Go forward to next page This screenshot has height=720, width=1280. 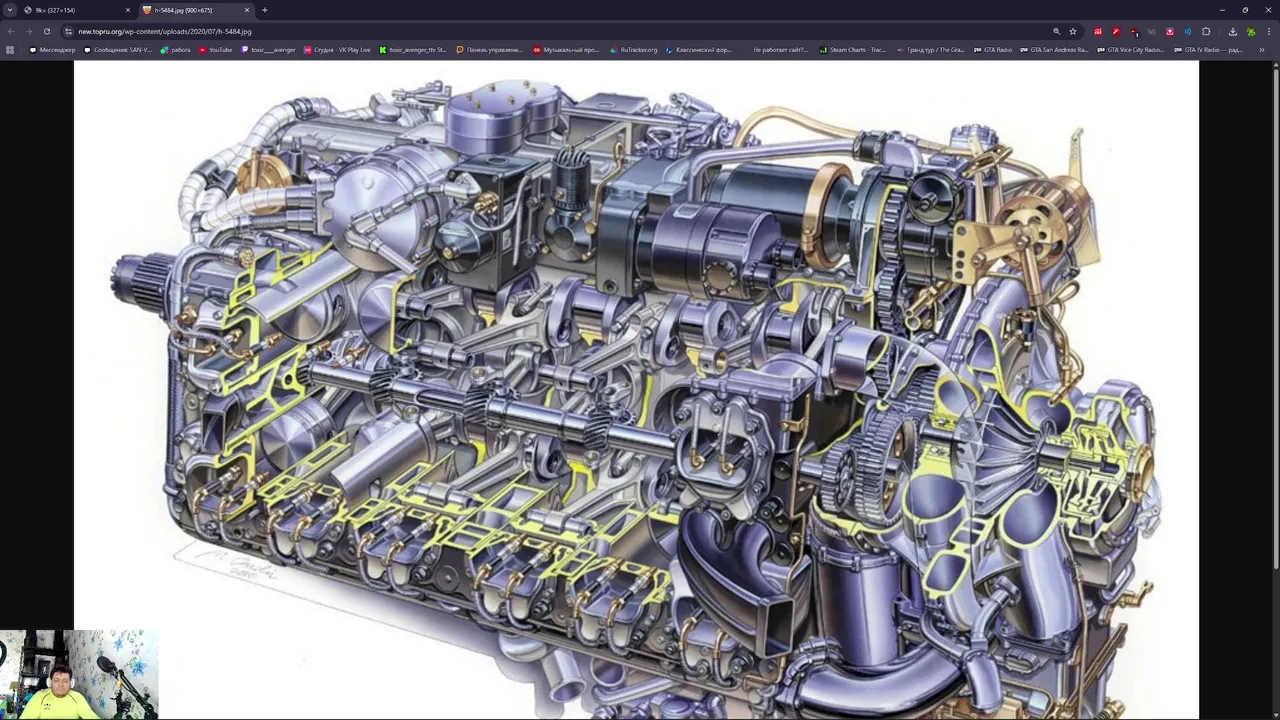(28, 31)
